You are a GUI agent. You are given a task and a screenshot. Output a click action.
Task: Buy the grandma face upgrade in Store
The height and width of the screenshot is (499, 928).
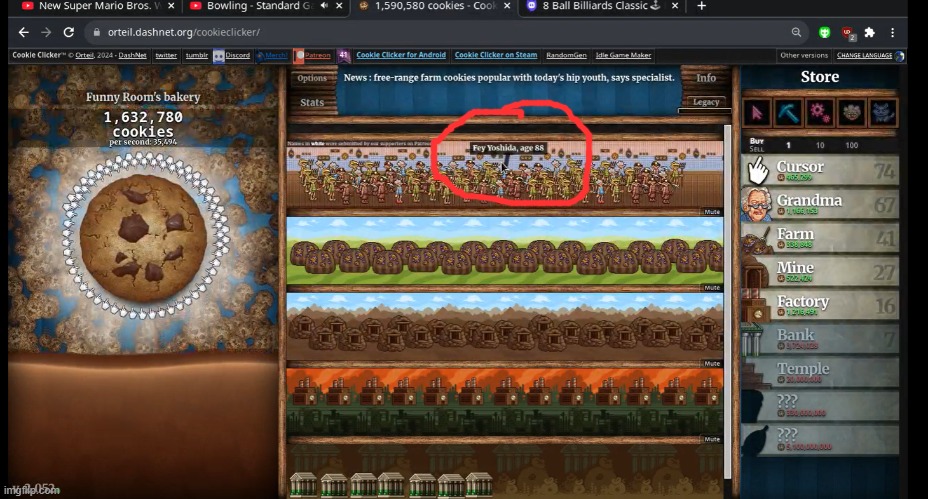click(851, 112)
